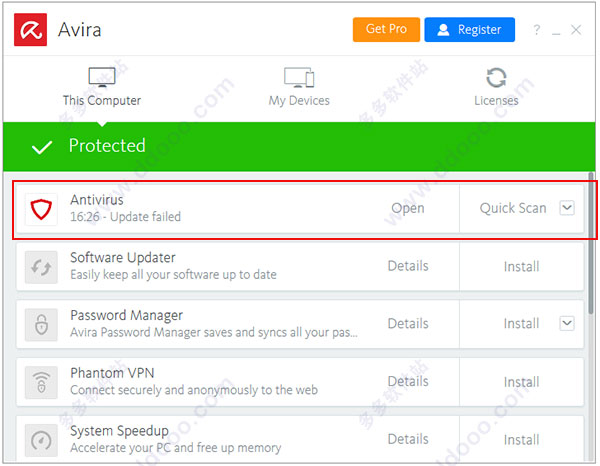View Software Updater Details
The height and width of the screenshot is (466, 600).
point(408,266)
